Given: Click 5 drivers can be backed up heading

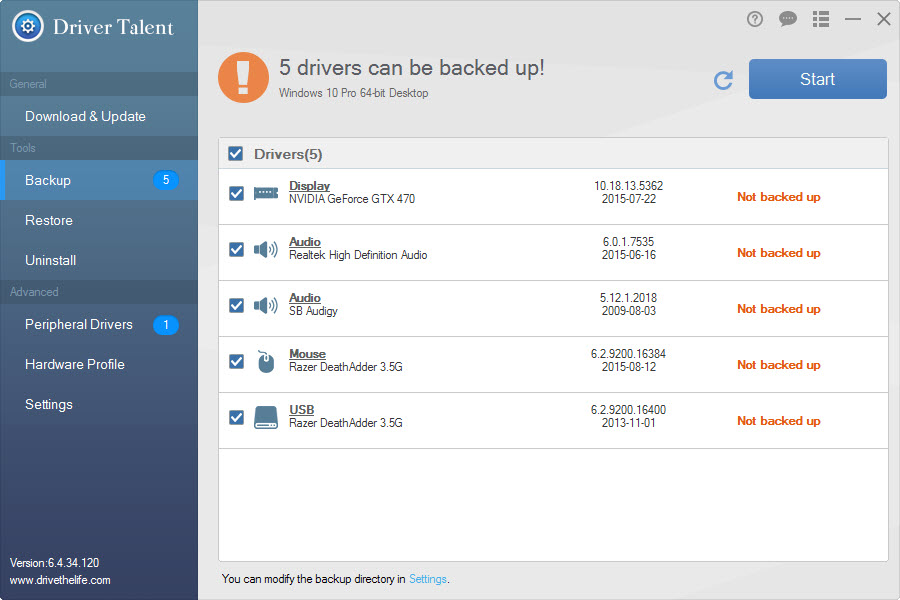Looking at the screenshot, I should click(x=412, y=68).
